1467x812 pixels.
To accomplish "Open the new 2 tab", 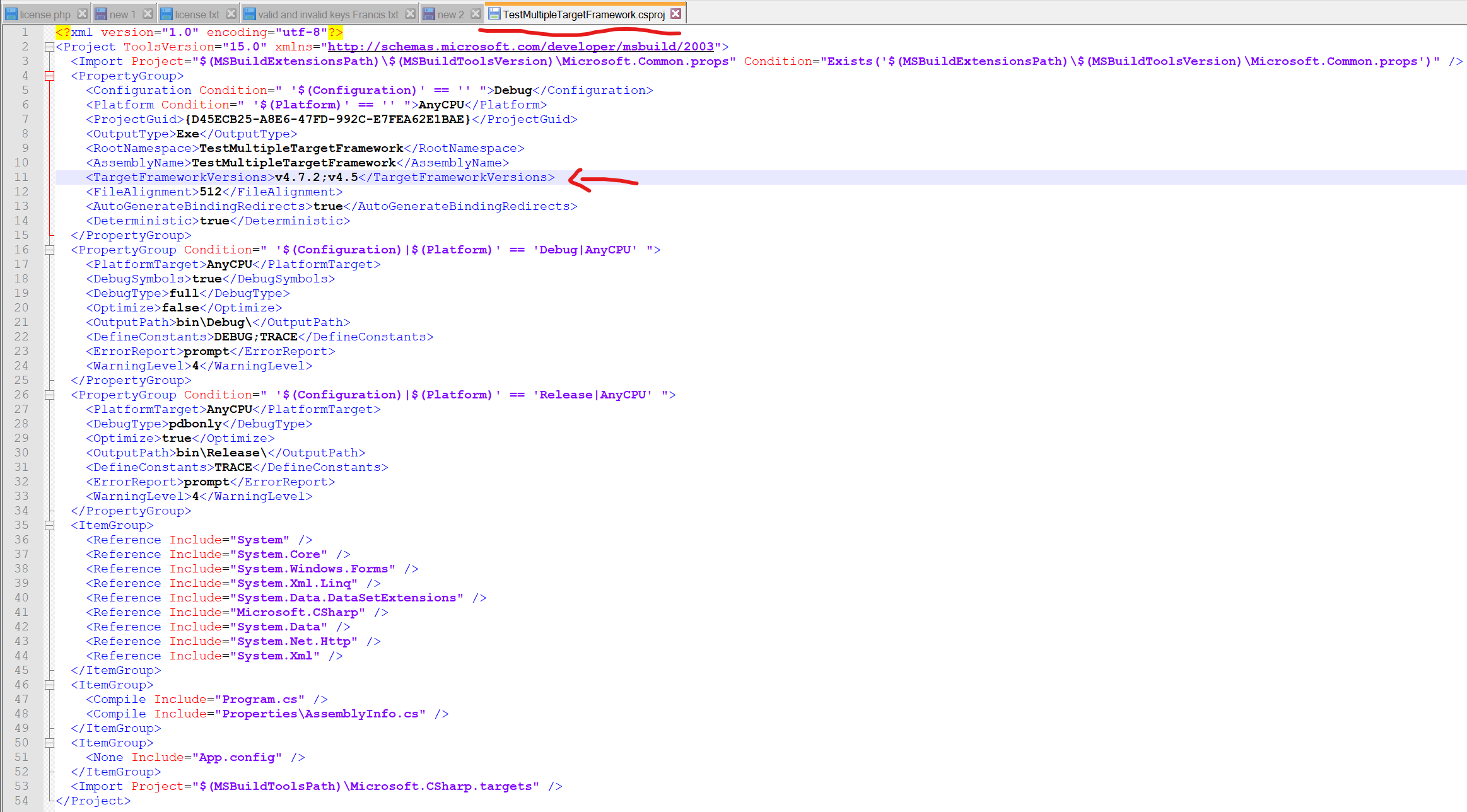I will pyautogui.click(x=450, y=14).
